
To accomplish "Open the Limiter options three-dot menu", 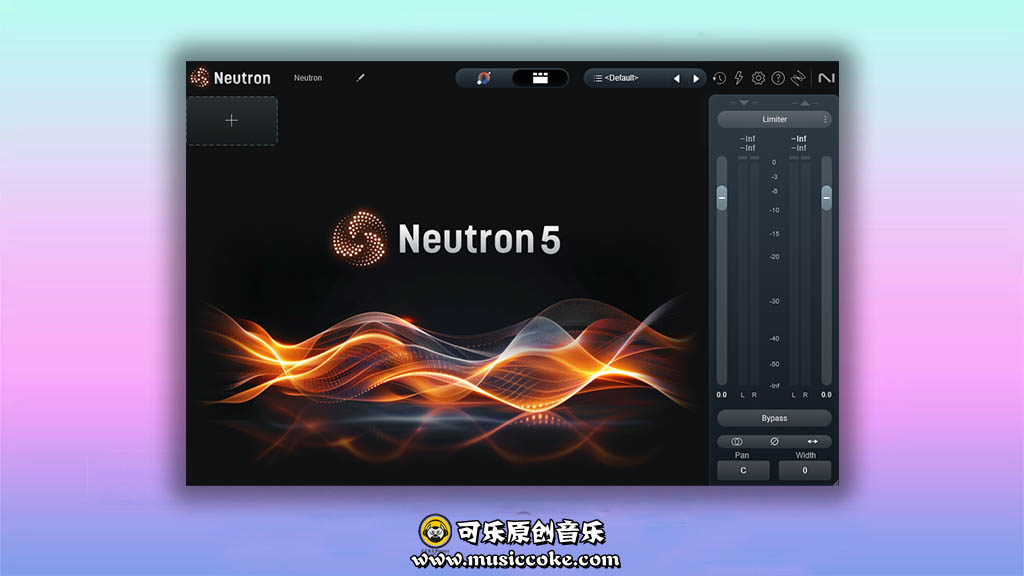I will [x=825, y=120].
